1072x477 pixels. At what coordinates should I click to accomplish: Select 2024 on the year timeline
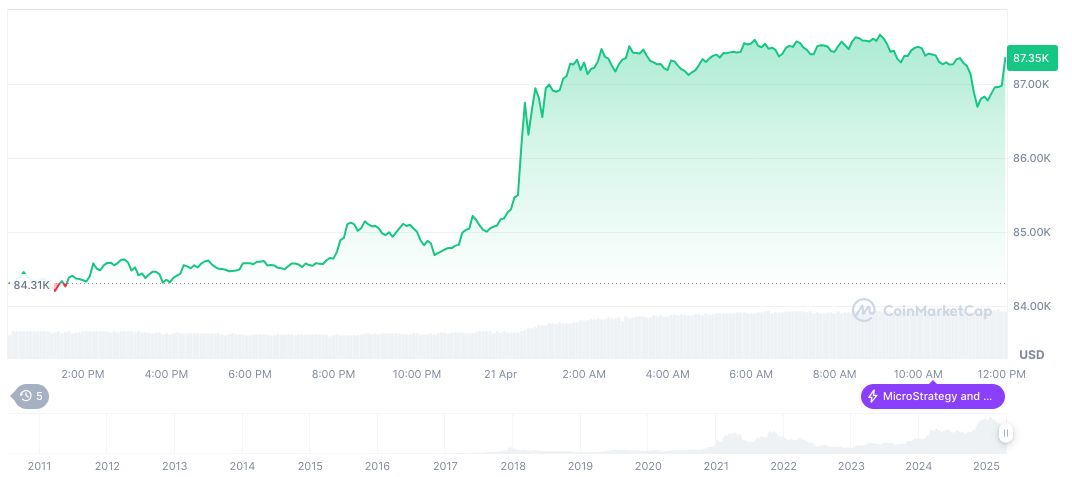pyautogui.click(x=919, y=466)
